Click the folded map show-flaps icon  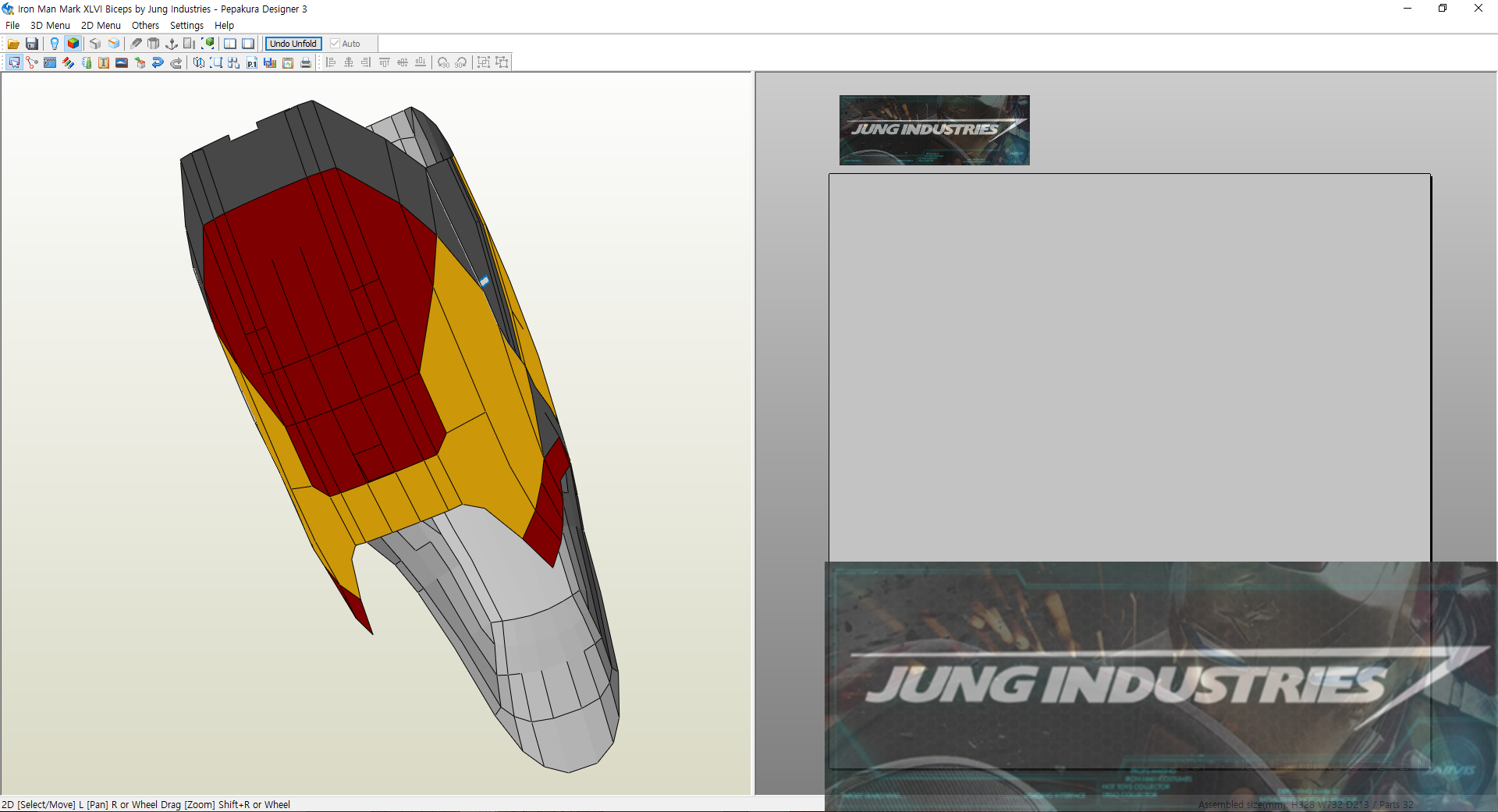198,62
